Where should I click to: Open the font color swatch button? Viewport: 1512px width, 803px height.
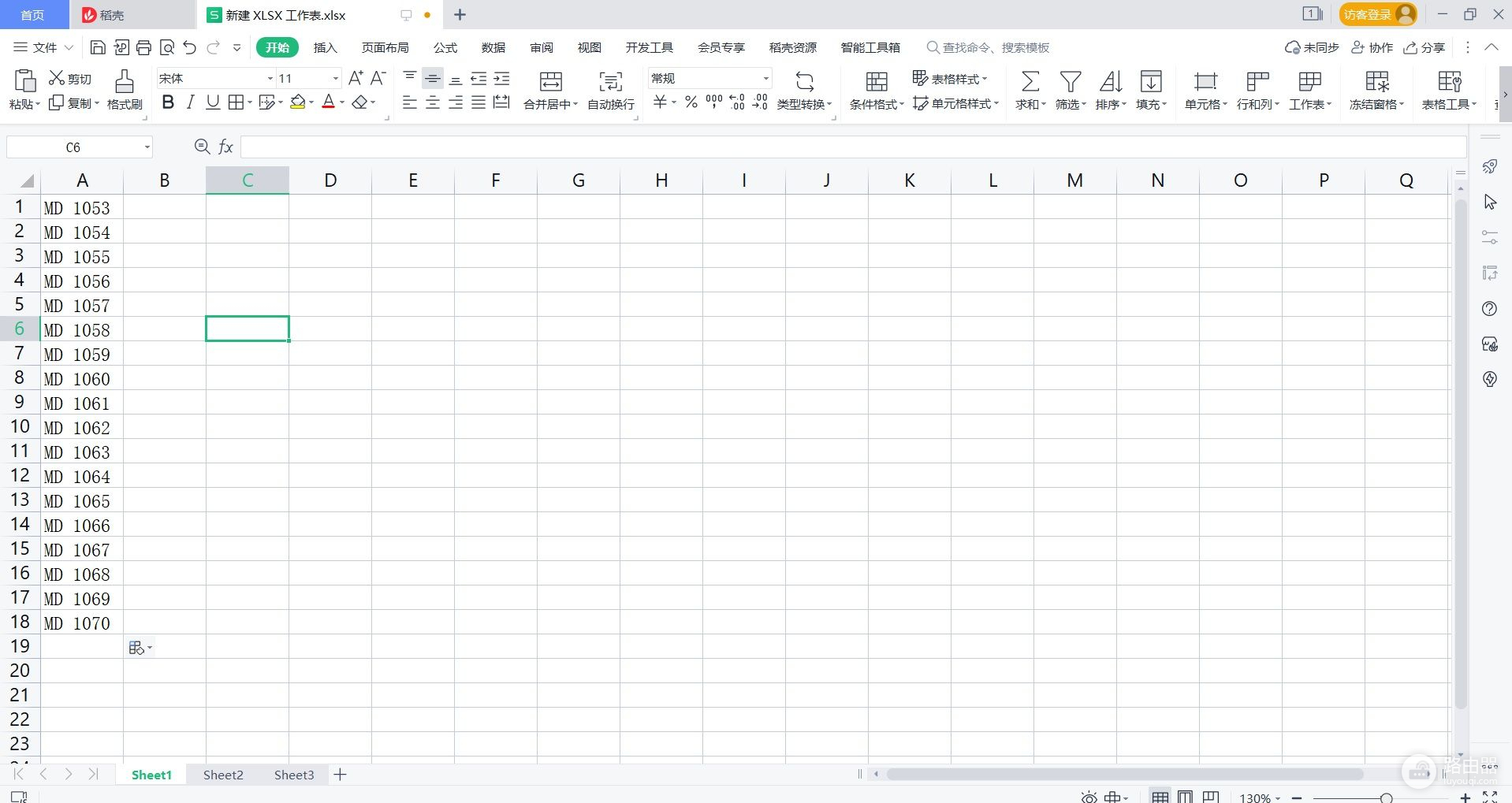[x=329, y=102]
